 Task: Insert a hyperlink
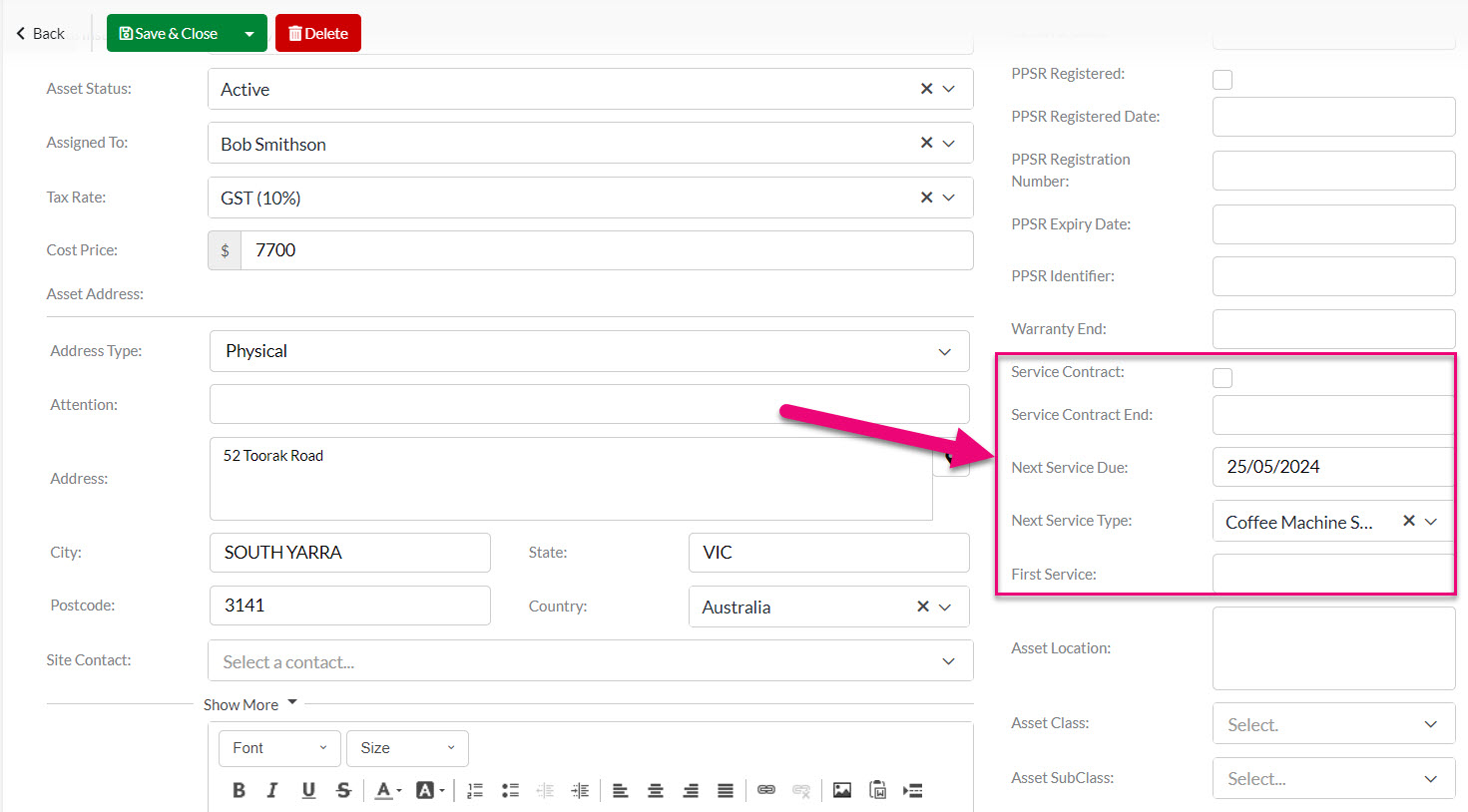point(766,790)
